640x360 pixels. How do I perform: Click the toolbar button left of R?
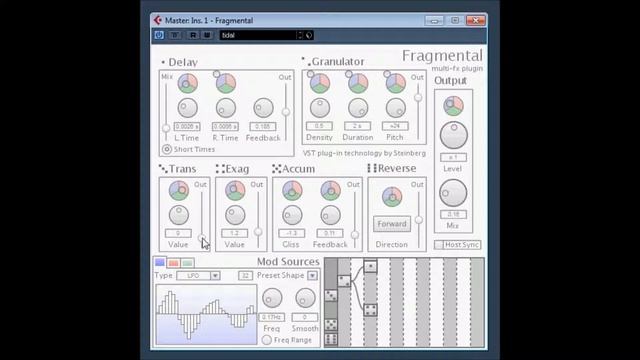coord(174,35)
